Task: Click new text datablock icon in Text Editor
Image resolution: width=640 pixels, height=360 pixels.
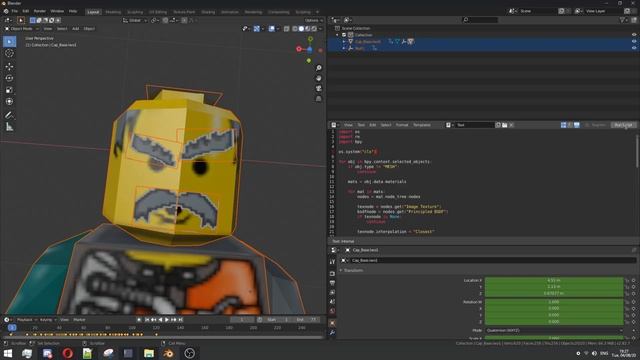Action: point(498,125)
